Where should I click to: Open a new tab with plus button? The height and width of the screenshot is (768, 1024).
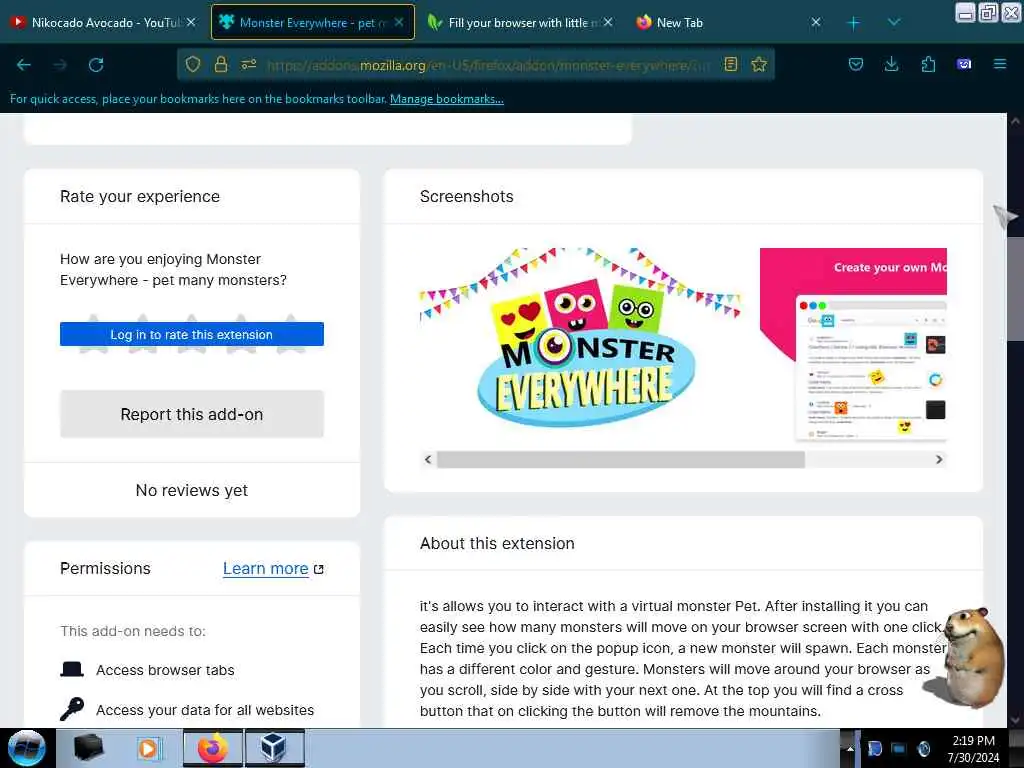pyautogui.click(x=854, y=23)
